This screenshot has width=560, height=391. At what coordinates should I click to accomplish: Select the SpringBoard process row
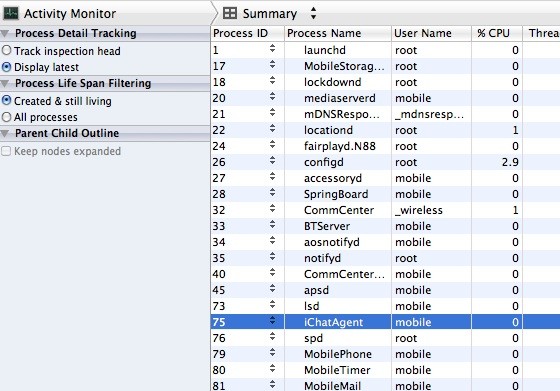(385, 194)
